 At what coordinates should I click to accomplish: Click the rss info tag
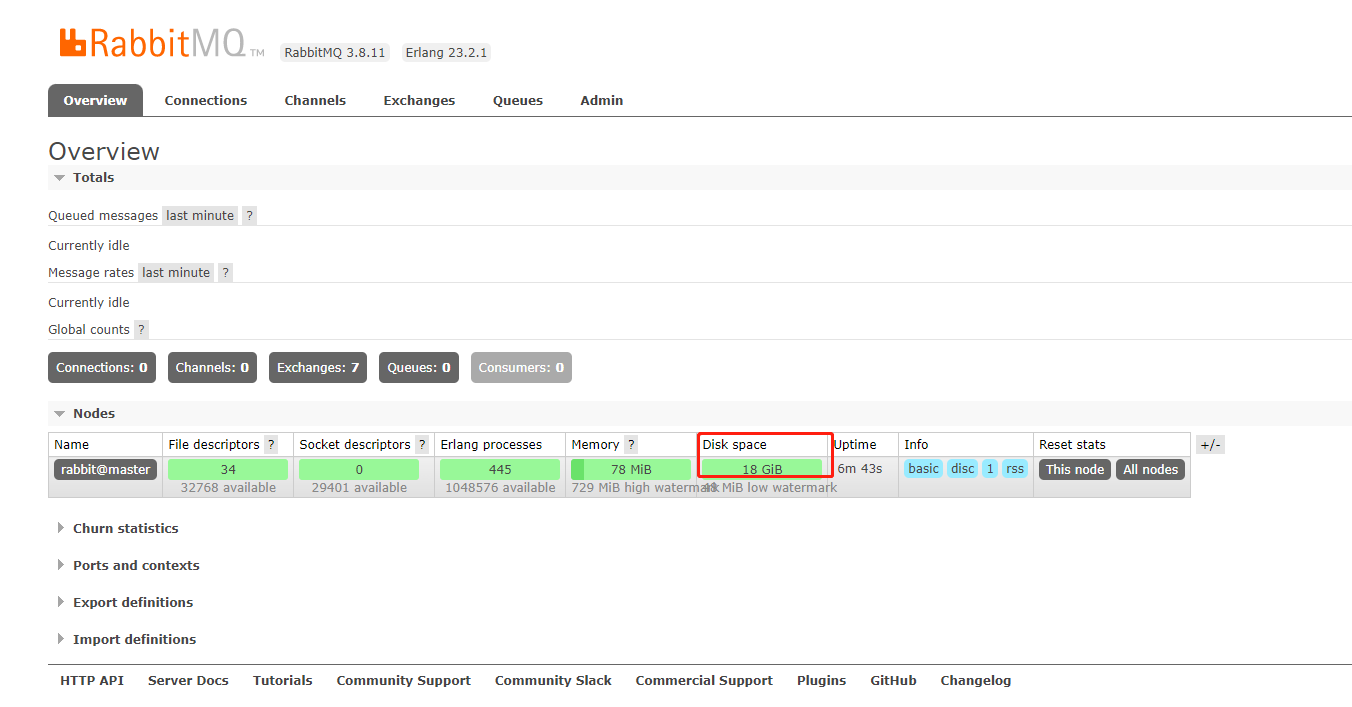[x=1015, y=469]
